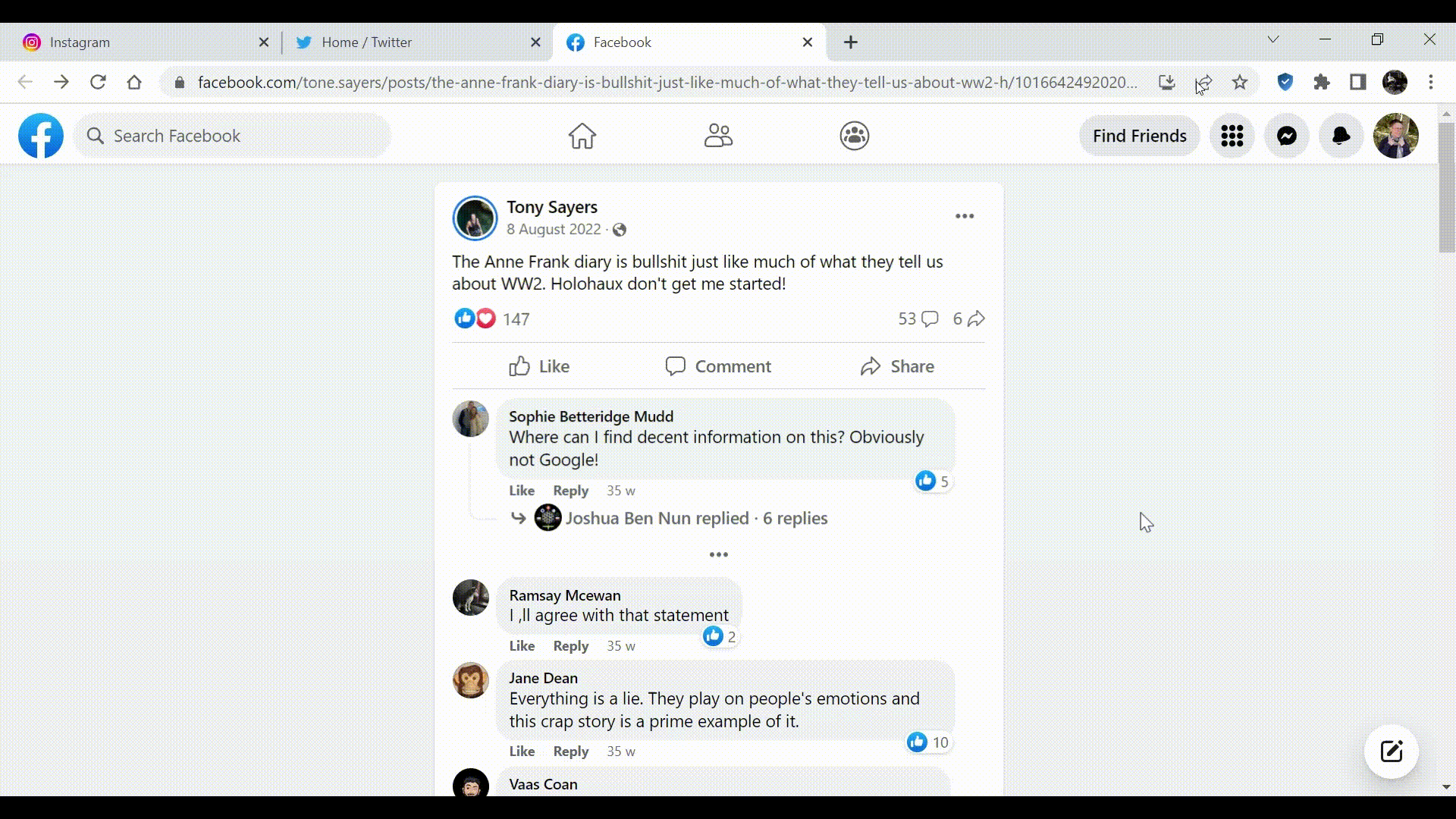The width and height of the screenshot is (1456, 819).
Task: Open the Groups icon in navbar
Action: point(854,136)
